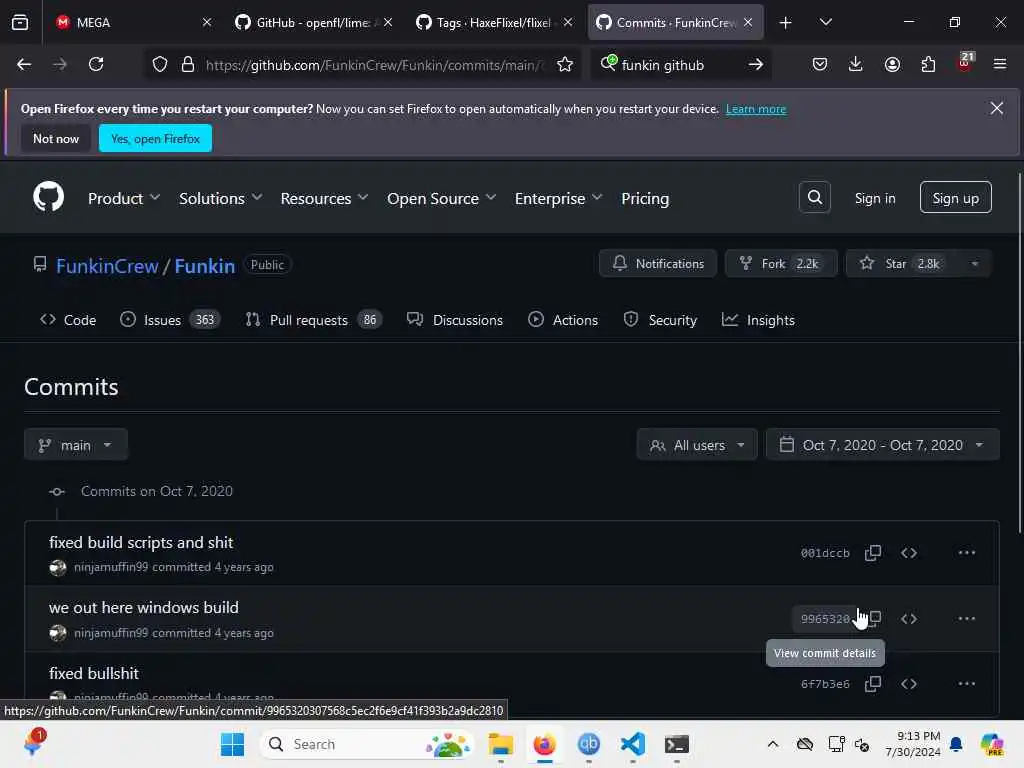This screenshot has width=1024, height=768.
Task: Open the Security tab
Action: point(660,320)
